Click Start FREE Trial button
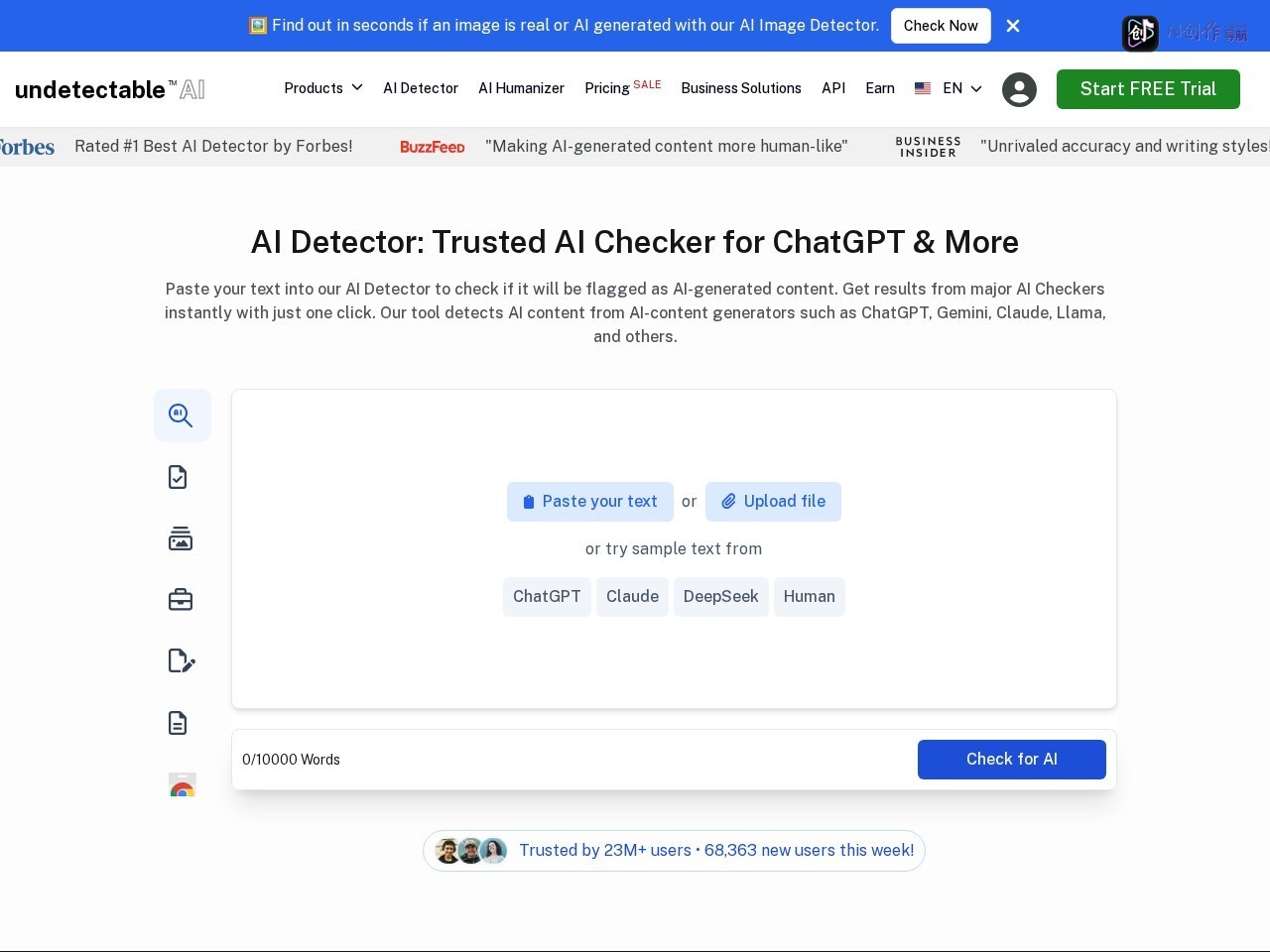 (x=1148, y=89)
